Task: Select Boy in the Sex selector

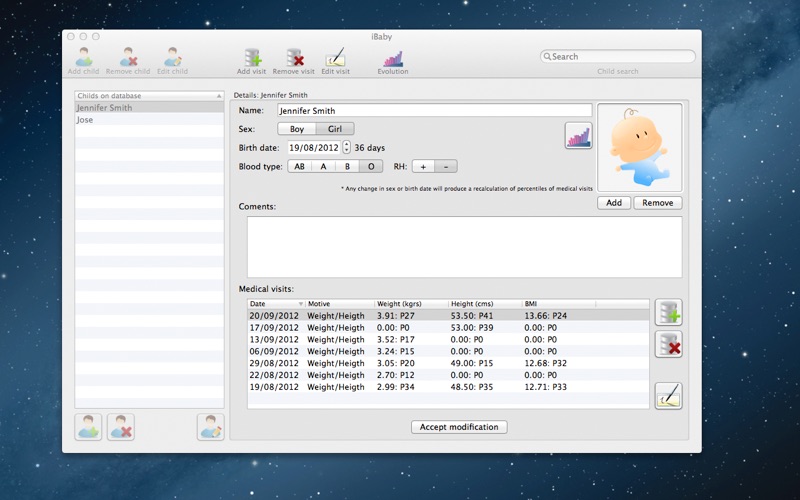Action: 297,129
